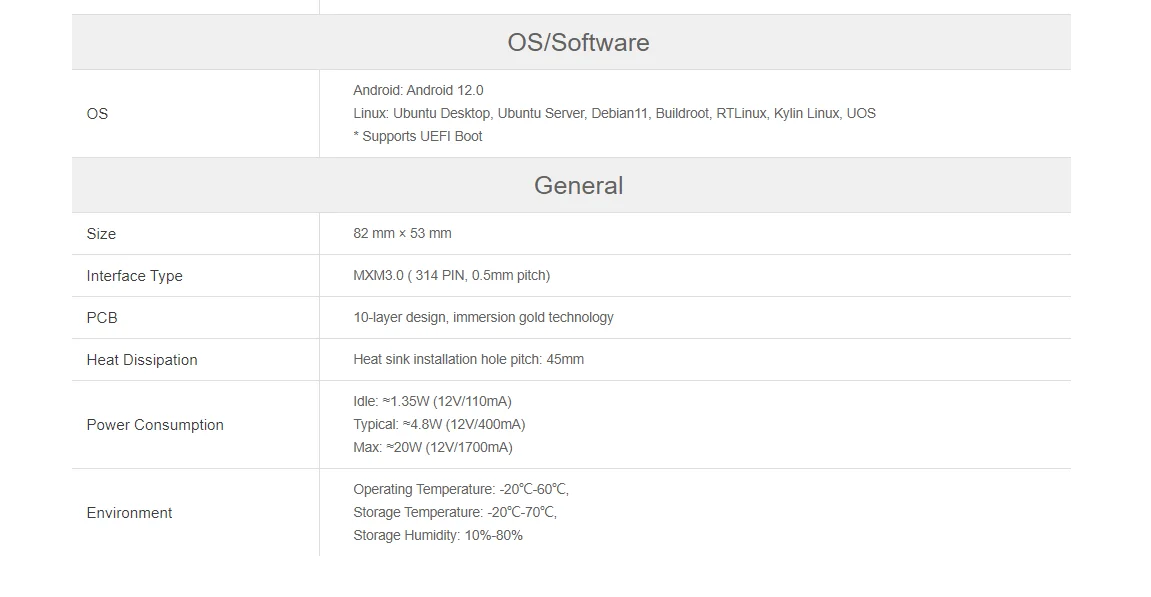
Task: Click the Storage Humidity 10%-80% line
Action: point(437,535)
